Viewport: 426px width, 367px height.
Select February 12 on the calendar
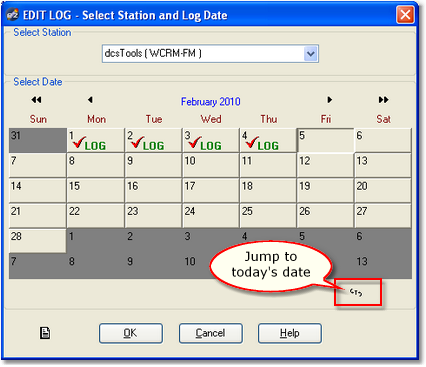pyautogui.click(x=325, y=165)
